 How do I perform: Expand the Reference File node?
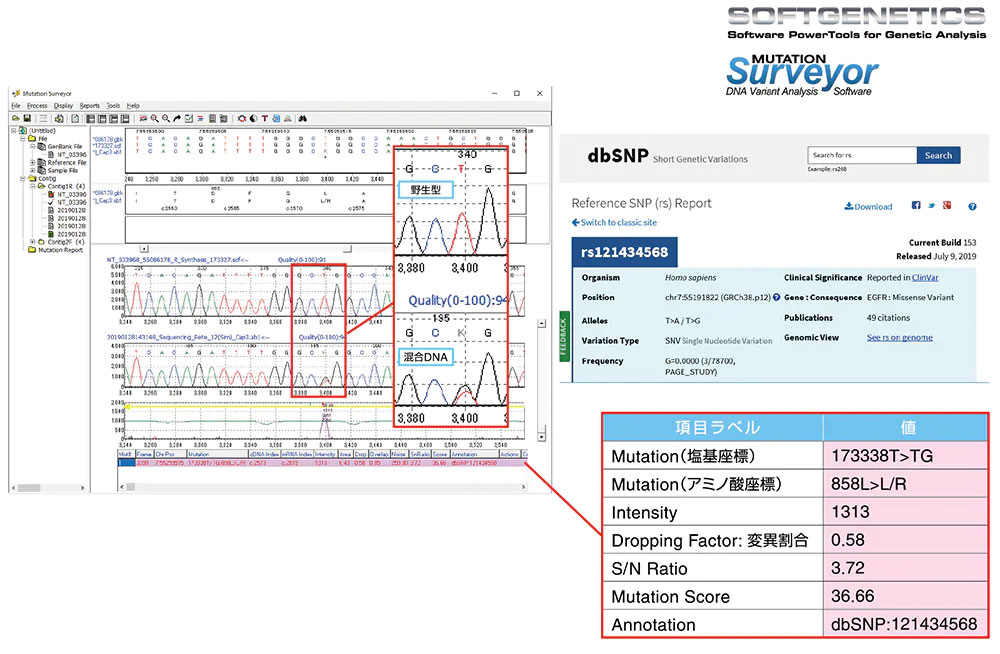pos(33,162)
